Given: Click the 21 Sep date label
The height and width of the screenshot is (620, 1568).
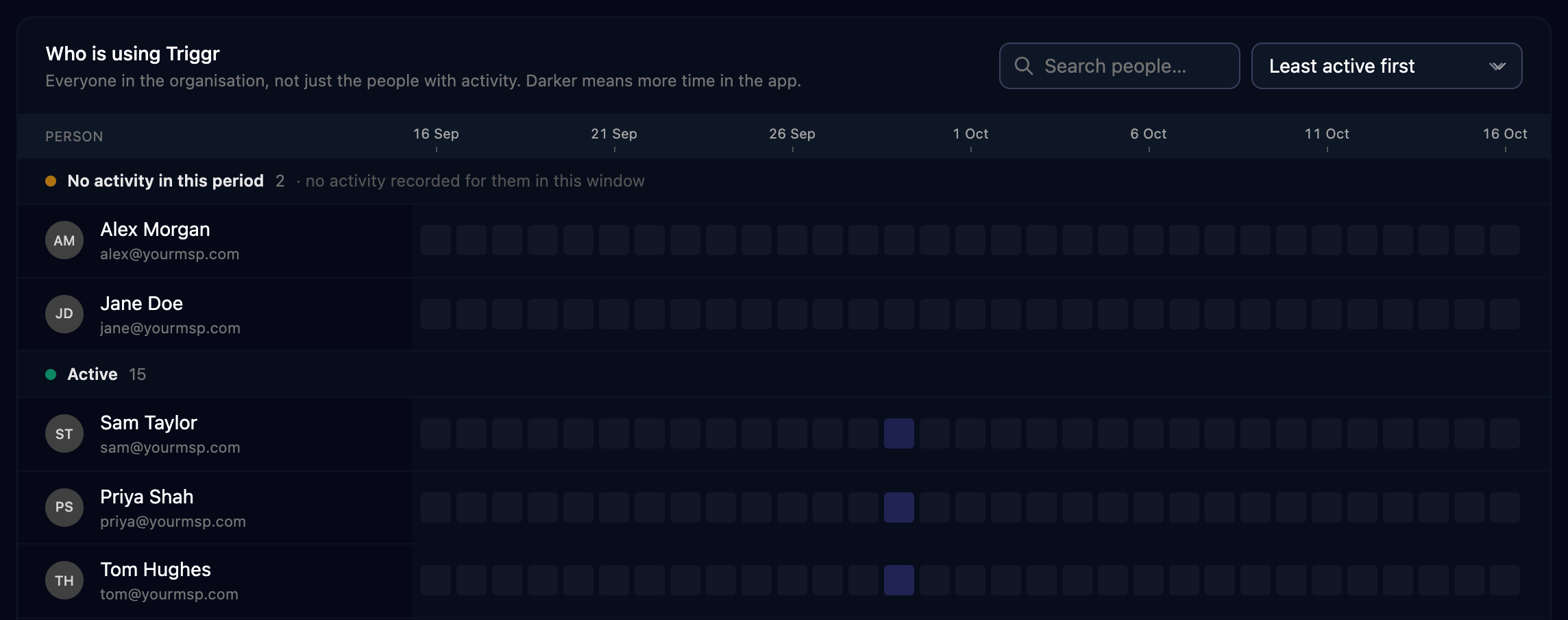Looking at the screenshot, I should (614, 134).
